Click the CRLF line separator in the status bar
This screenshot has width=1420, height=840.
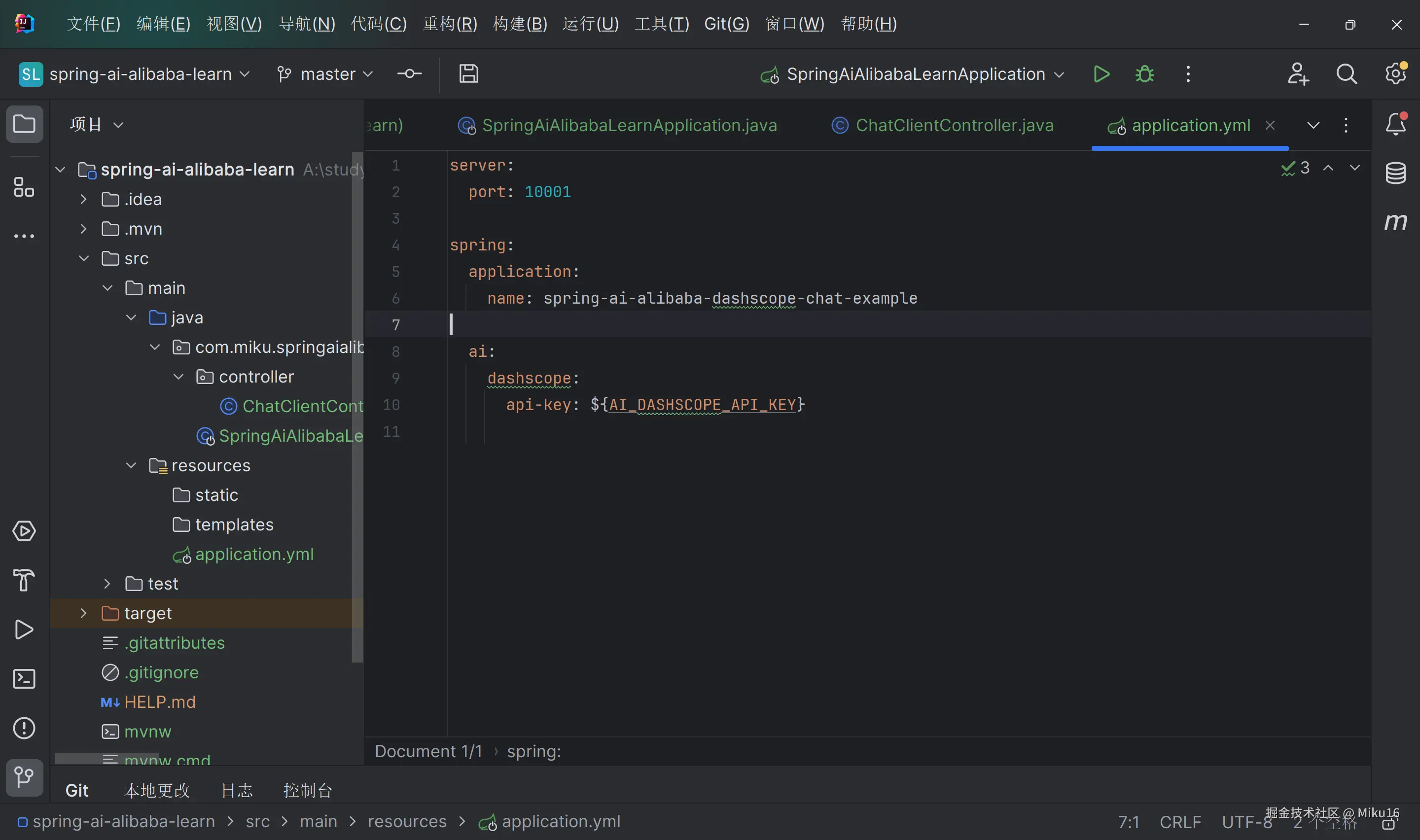(1180, 821)
